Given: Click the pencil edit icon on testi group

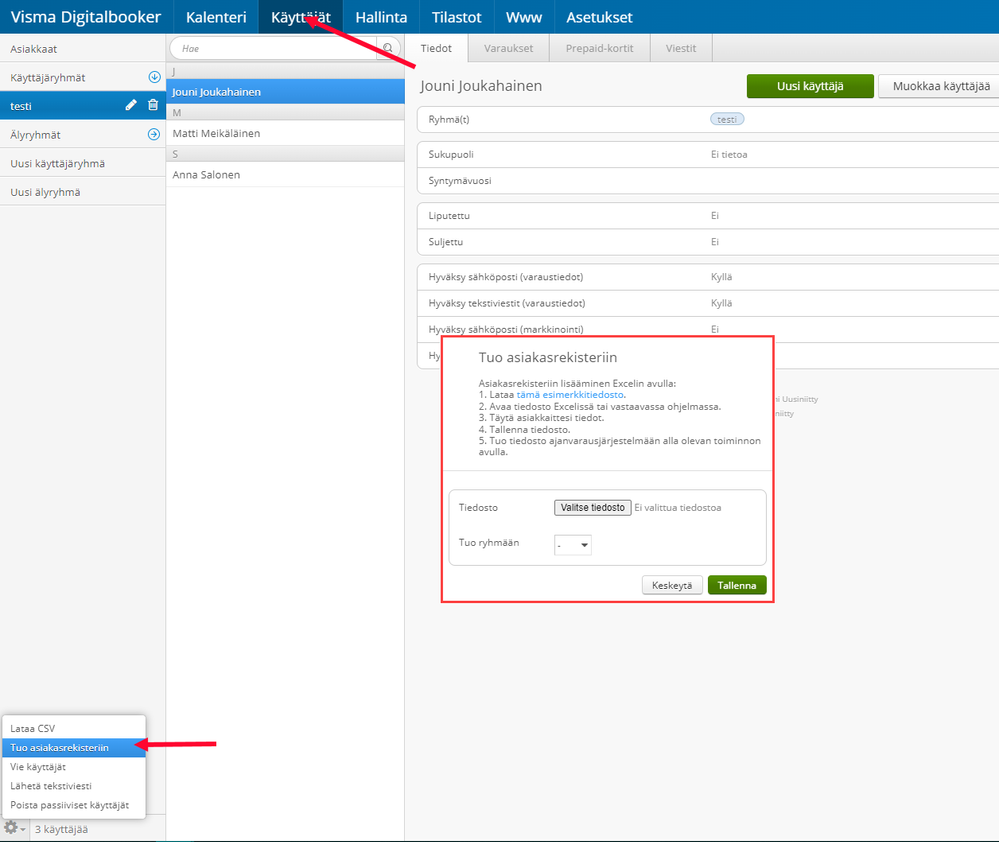Looking at the screenshot, I should [x=131, y=105].
